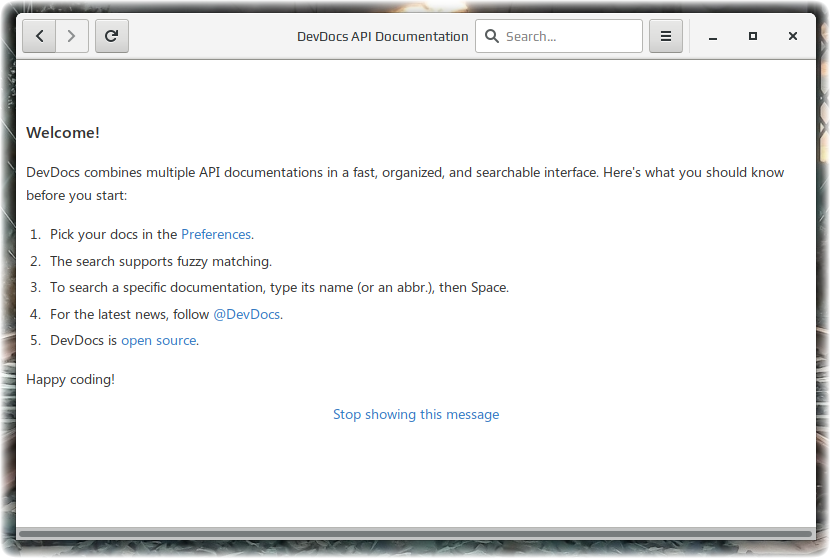Maximize the DevDocs window
Screen dimensions: 830x558
753,36
